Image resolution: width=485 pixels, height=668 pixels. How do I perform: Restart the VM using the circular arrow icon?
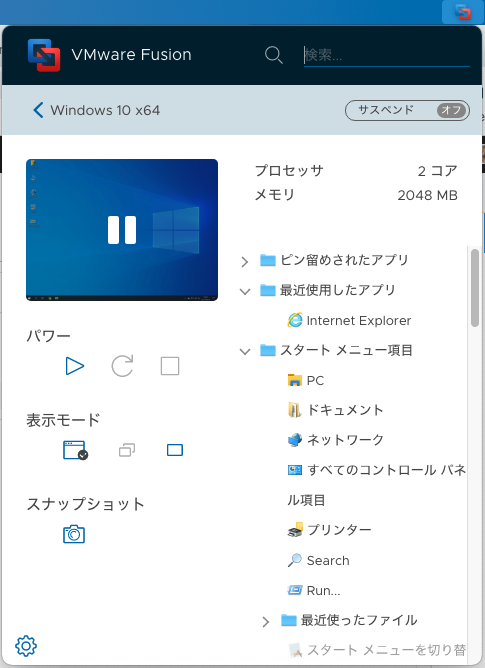[x=122, y=366]
